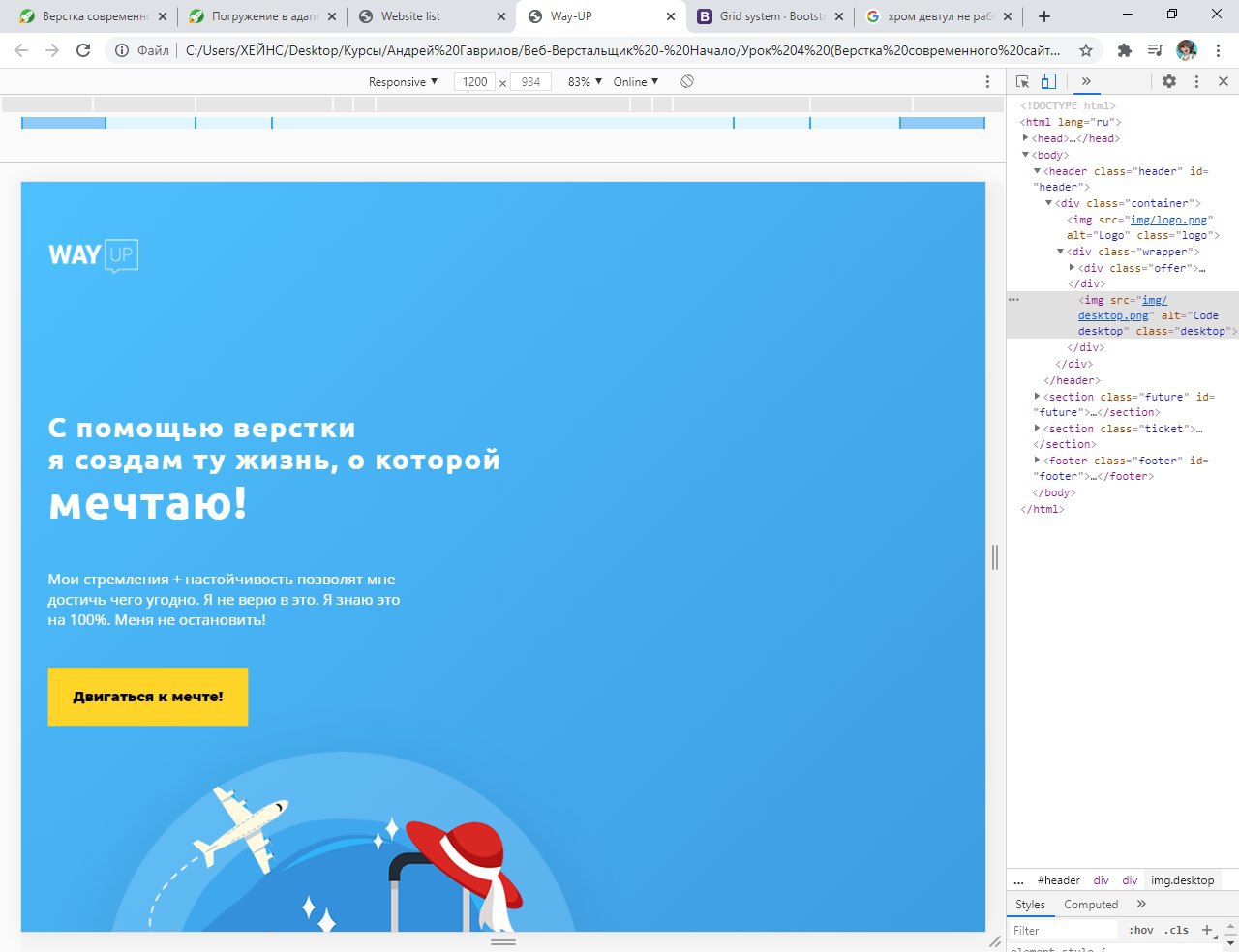This screenshot has width=1239, height=952.
Task: Add a new style rule with plus
Action: point(1207,930)
